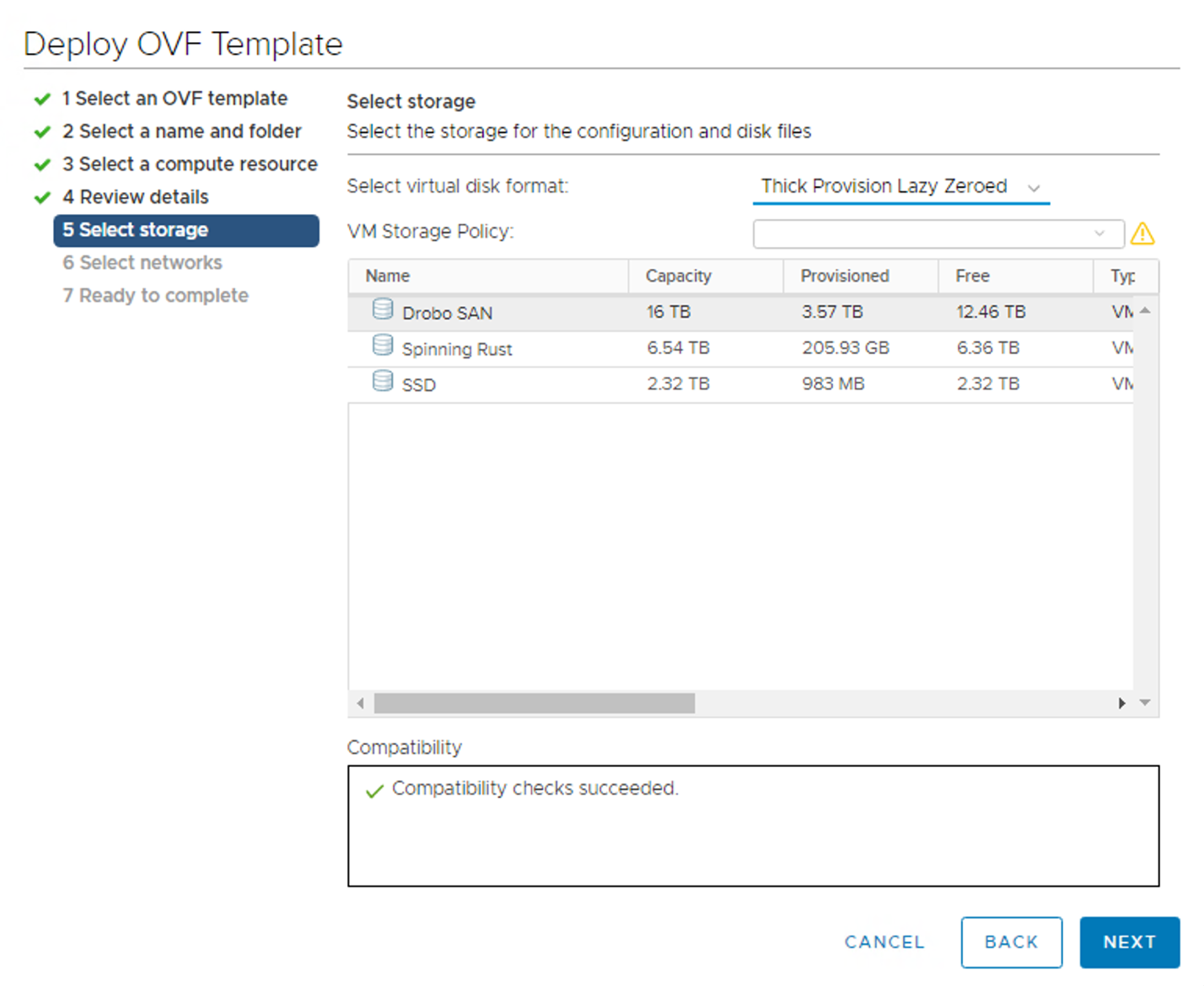Go to the Select networks step
The height and width of the screenshot is (986, 1204).
[142, 262]
